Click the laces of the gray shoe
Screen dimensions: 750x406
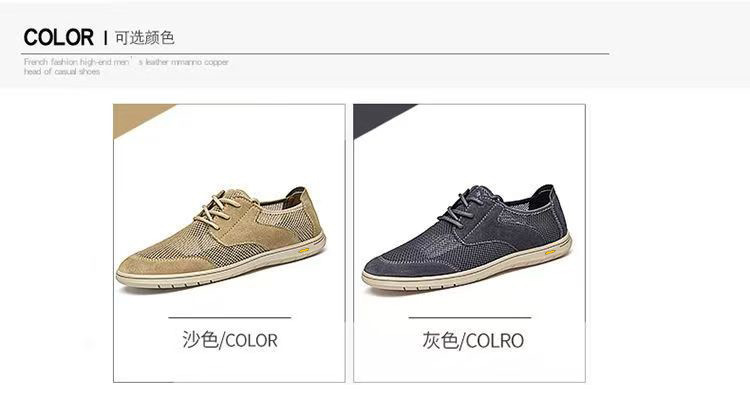463,207
